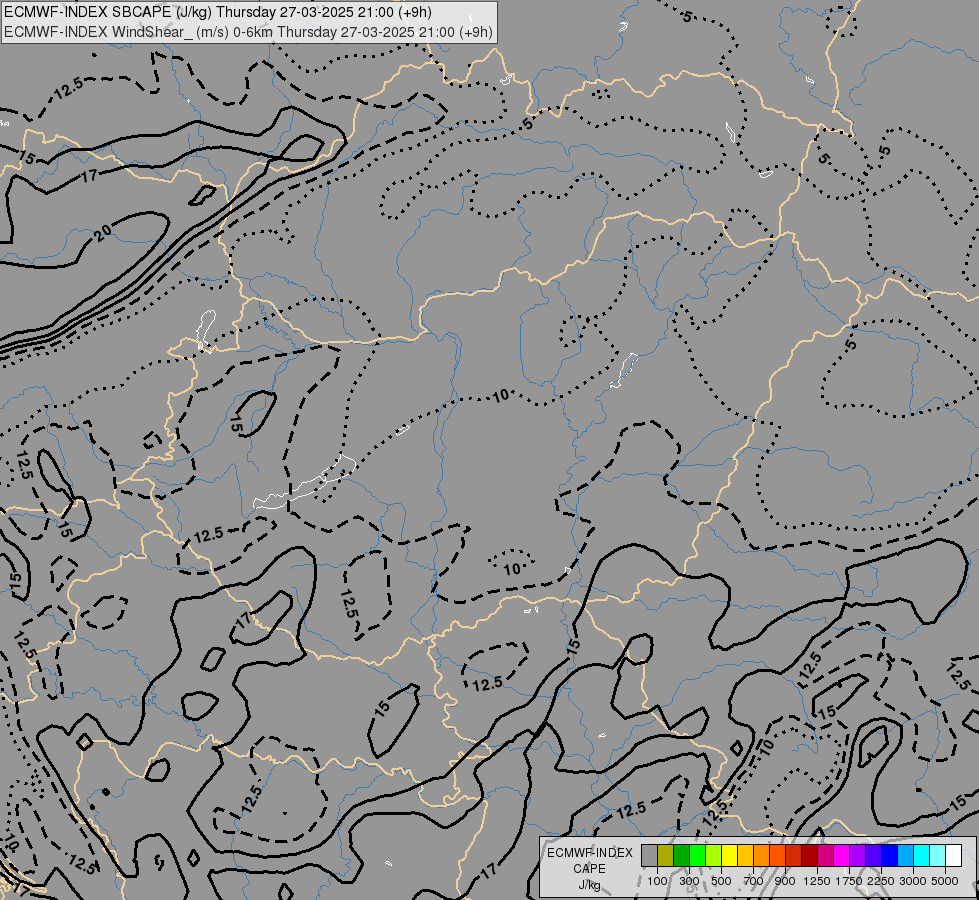Viewport: 979px width, 900px height.
Task: Pick the brick red swatch right of 900
Action: point(794,855)
